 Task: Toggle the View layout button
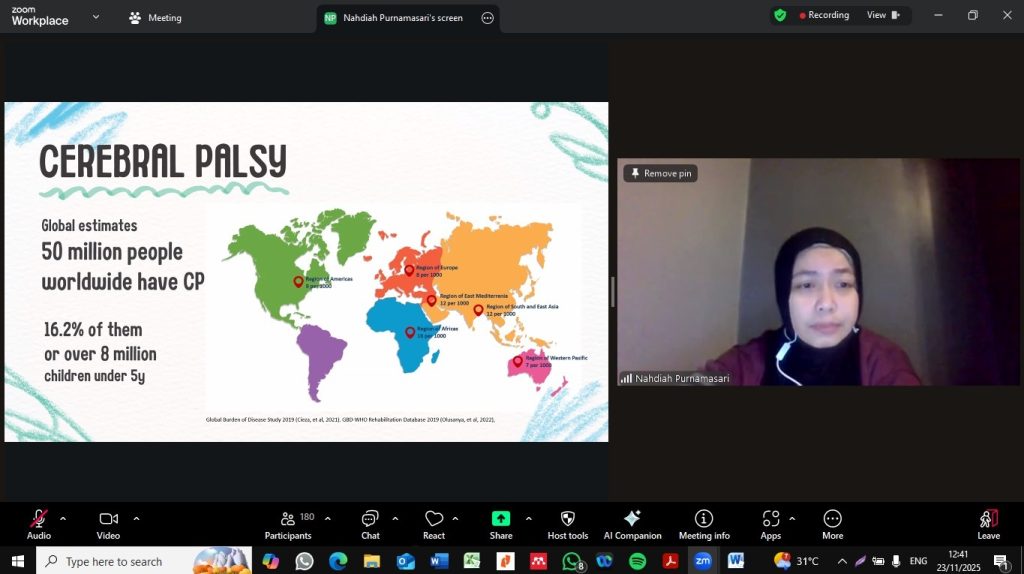[882, 15]
